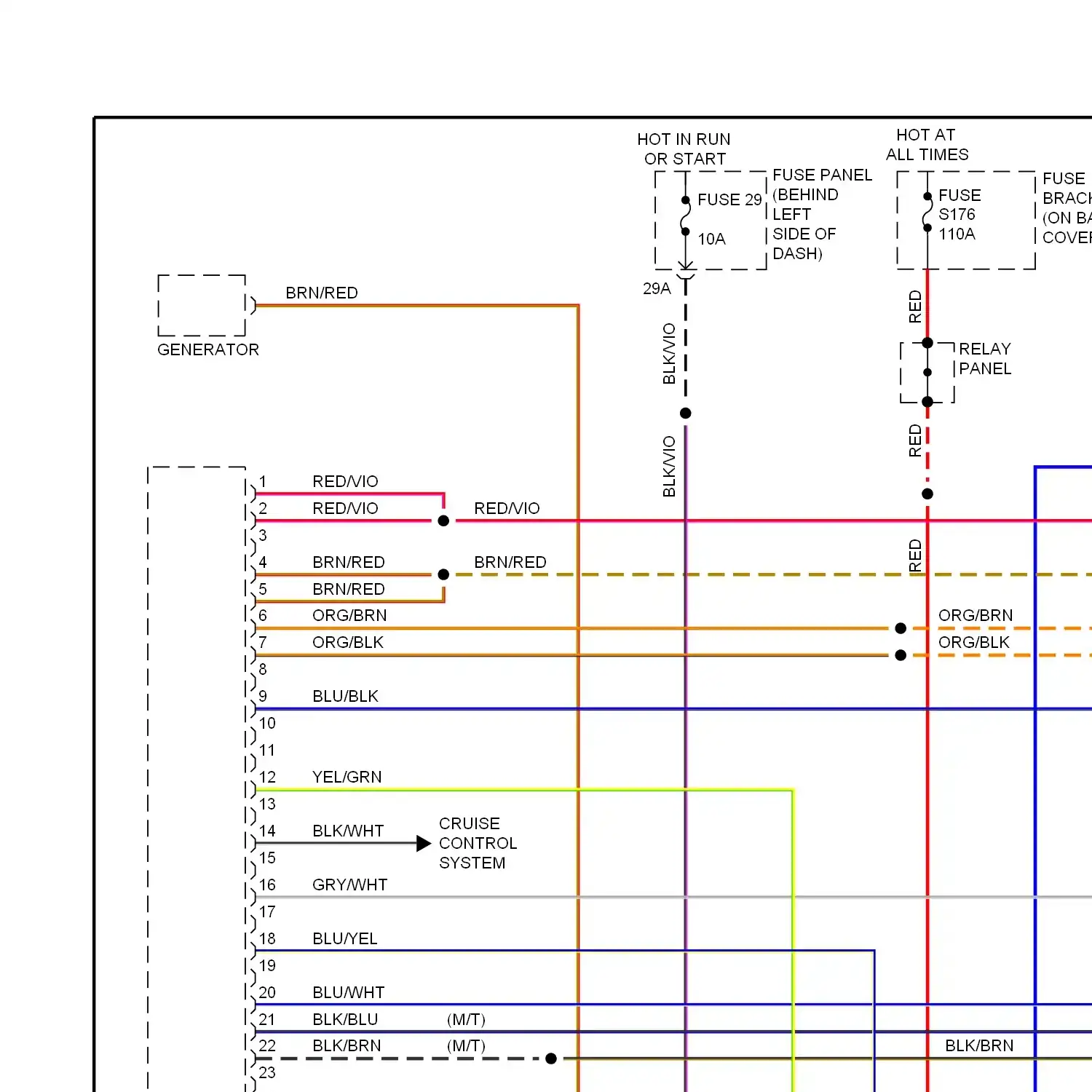
Task: Click pin number "15" on the connector
Action: [267, 858]
